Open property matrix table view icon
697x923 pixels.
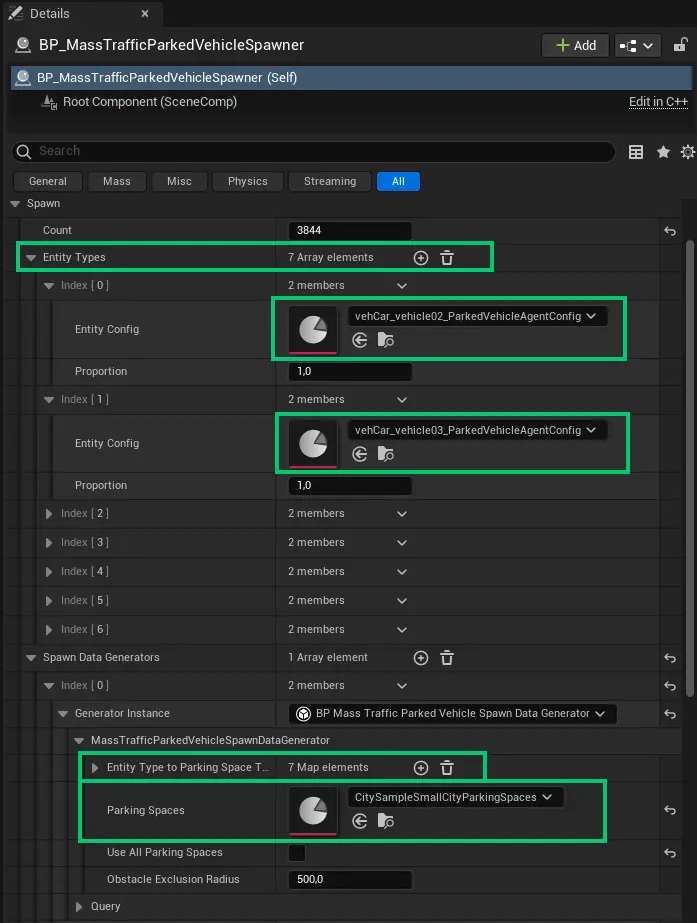636,152
